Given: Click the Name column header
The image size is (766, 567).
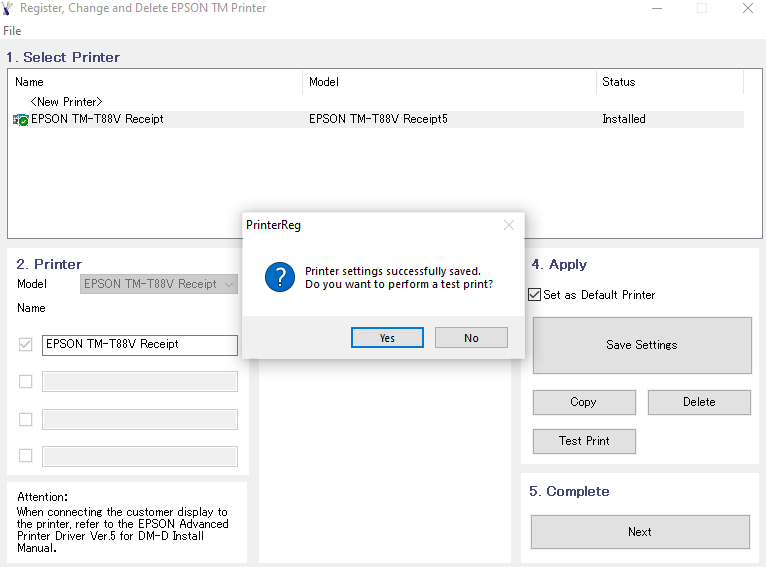Looking at the screenshot, I should tap(155, 82).
